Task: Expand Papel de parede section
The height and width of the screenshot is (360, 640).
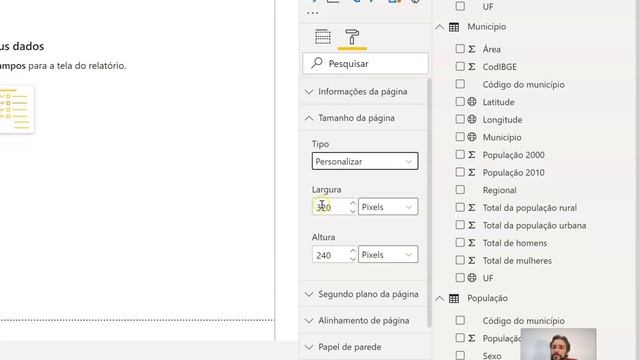Action: [365, 347]
